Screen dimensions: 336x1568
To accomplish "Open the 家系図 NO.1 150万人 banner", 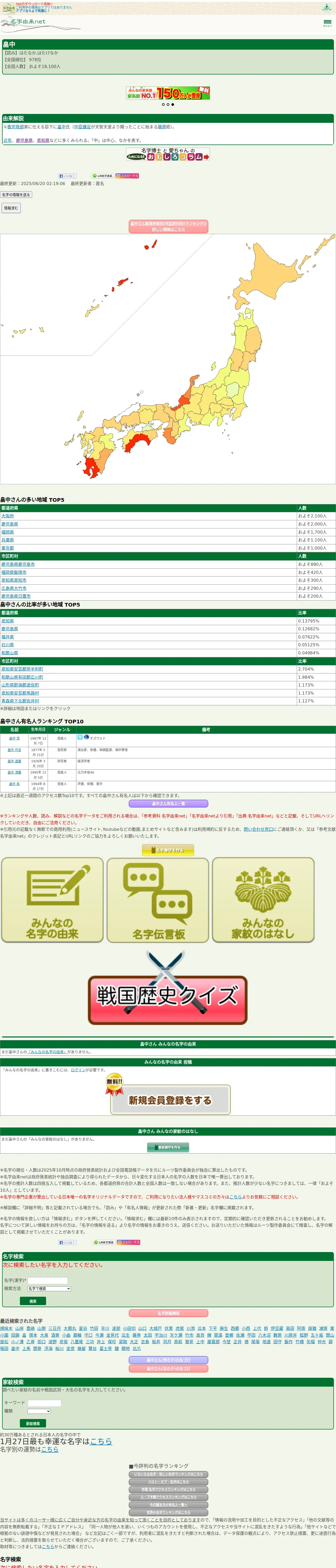I will coord(168,93).
